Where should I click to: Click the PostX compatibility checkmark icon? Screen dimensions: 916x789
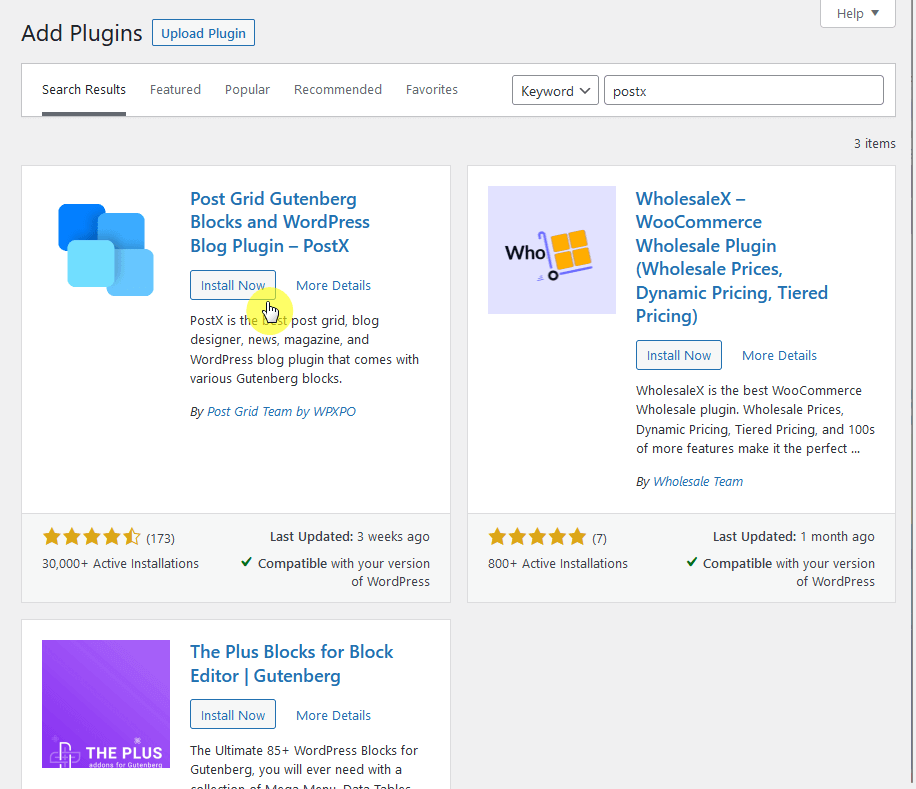coord(247,562)
